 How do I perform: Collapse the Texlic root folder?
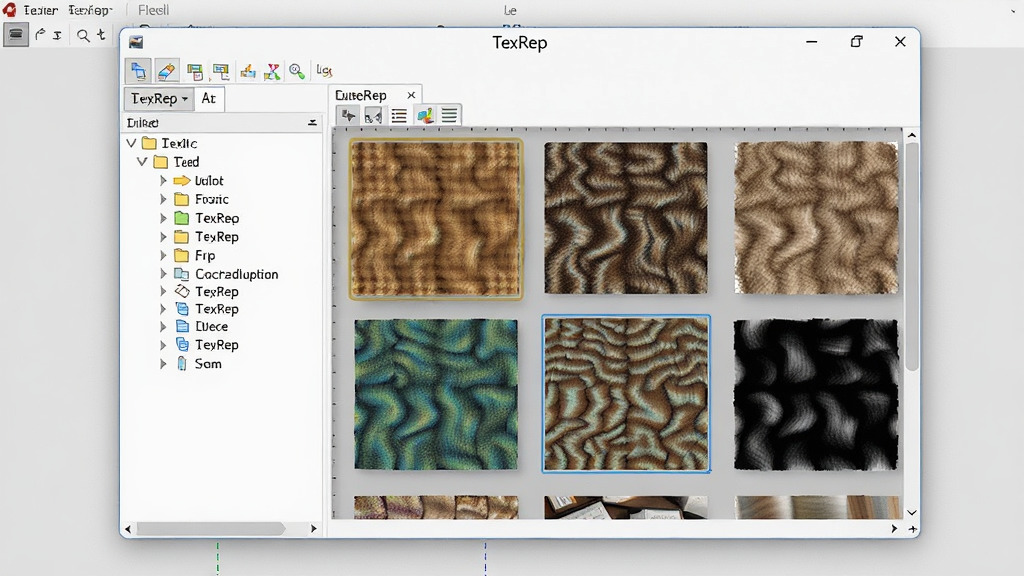tap(131, 143)
